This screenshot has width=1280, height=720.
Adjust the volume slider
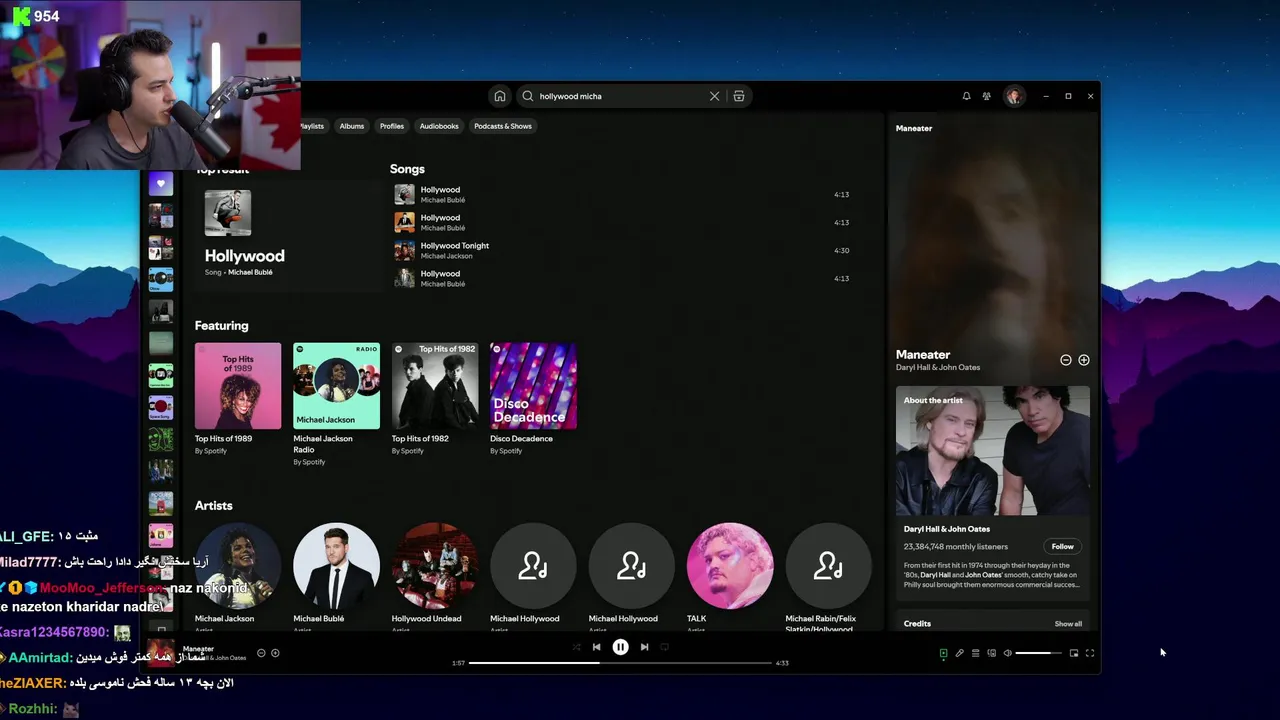[x=1039, y=653]
